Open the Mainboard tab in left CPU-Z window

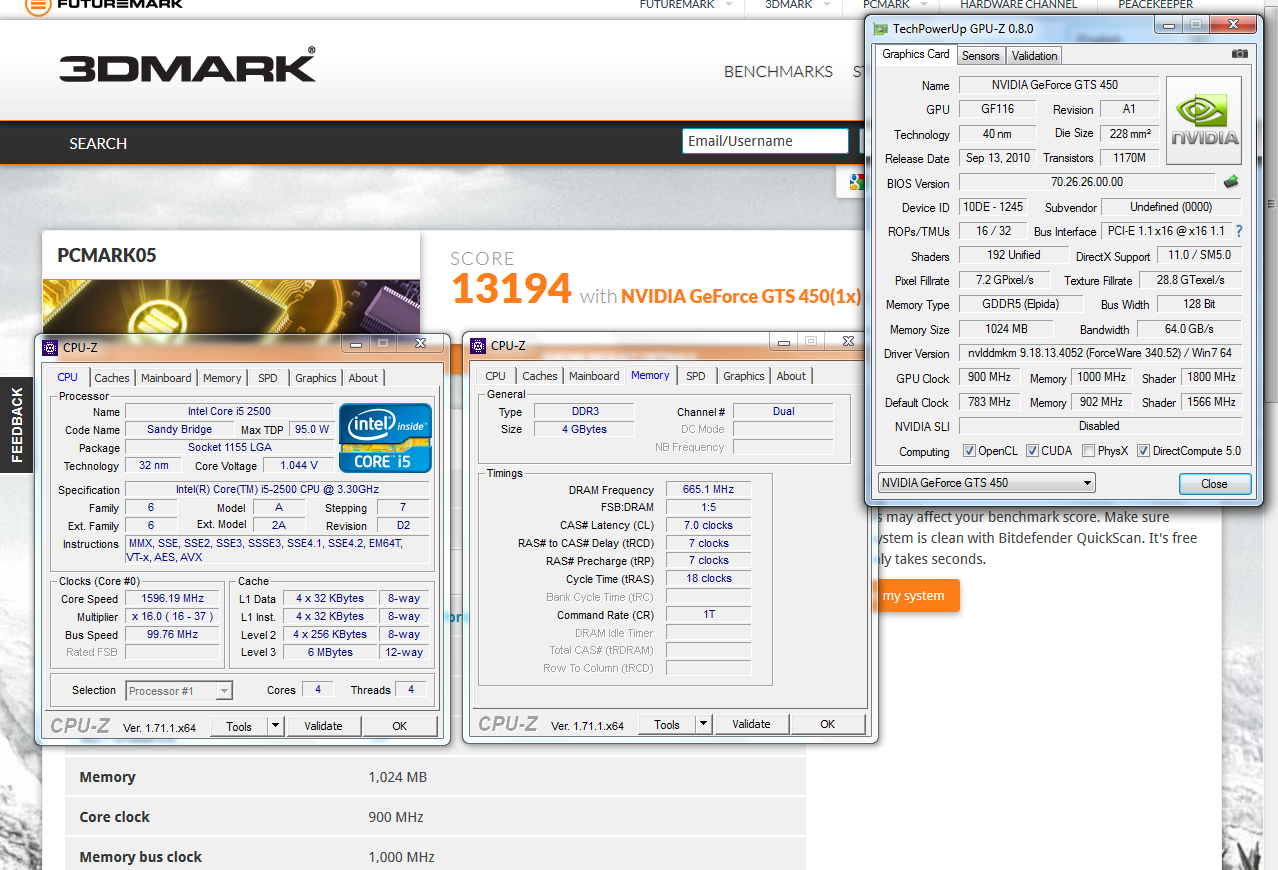[x=166, y=378]
